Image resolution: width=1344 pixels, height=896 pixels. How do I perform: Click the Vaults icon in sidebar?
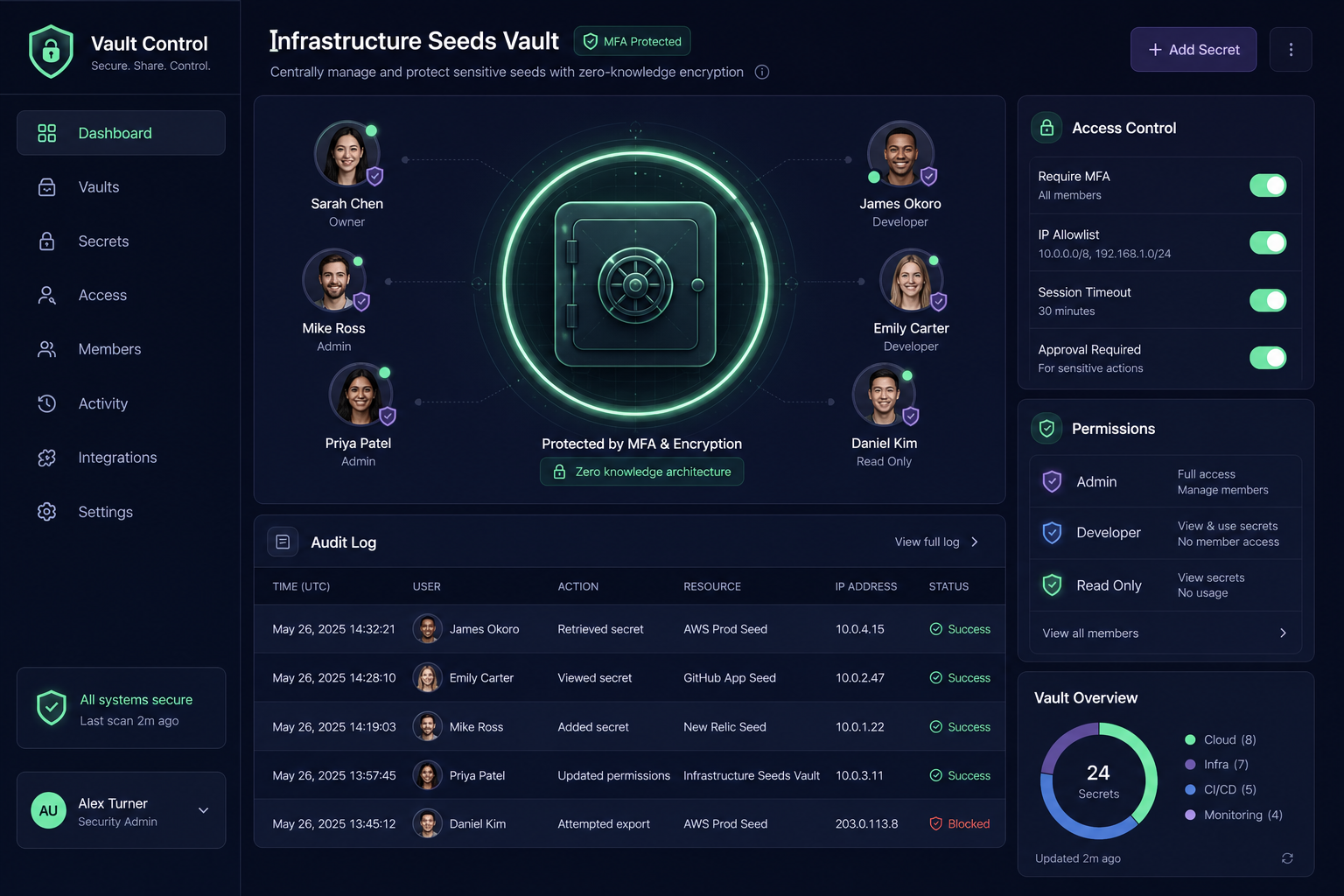47,187
